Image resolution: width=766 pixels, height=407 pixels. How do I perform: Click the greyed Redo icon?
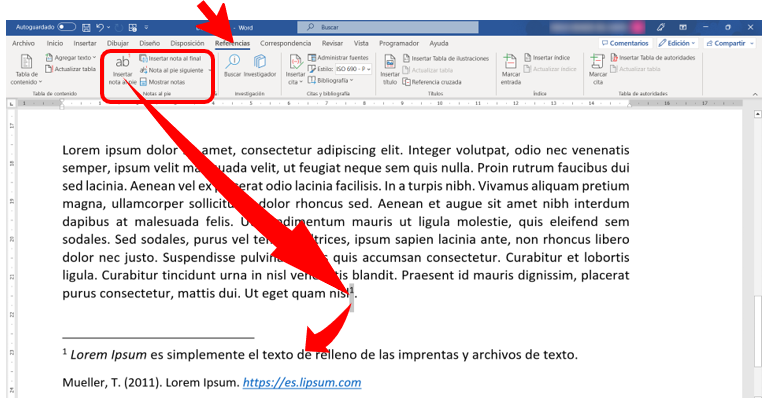119,28
